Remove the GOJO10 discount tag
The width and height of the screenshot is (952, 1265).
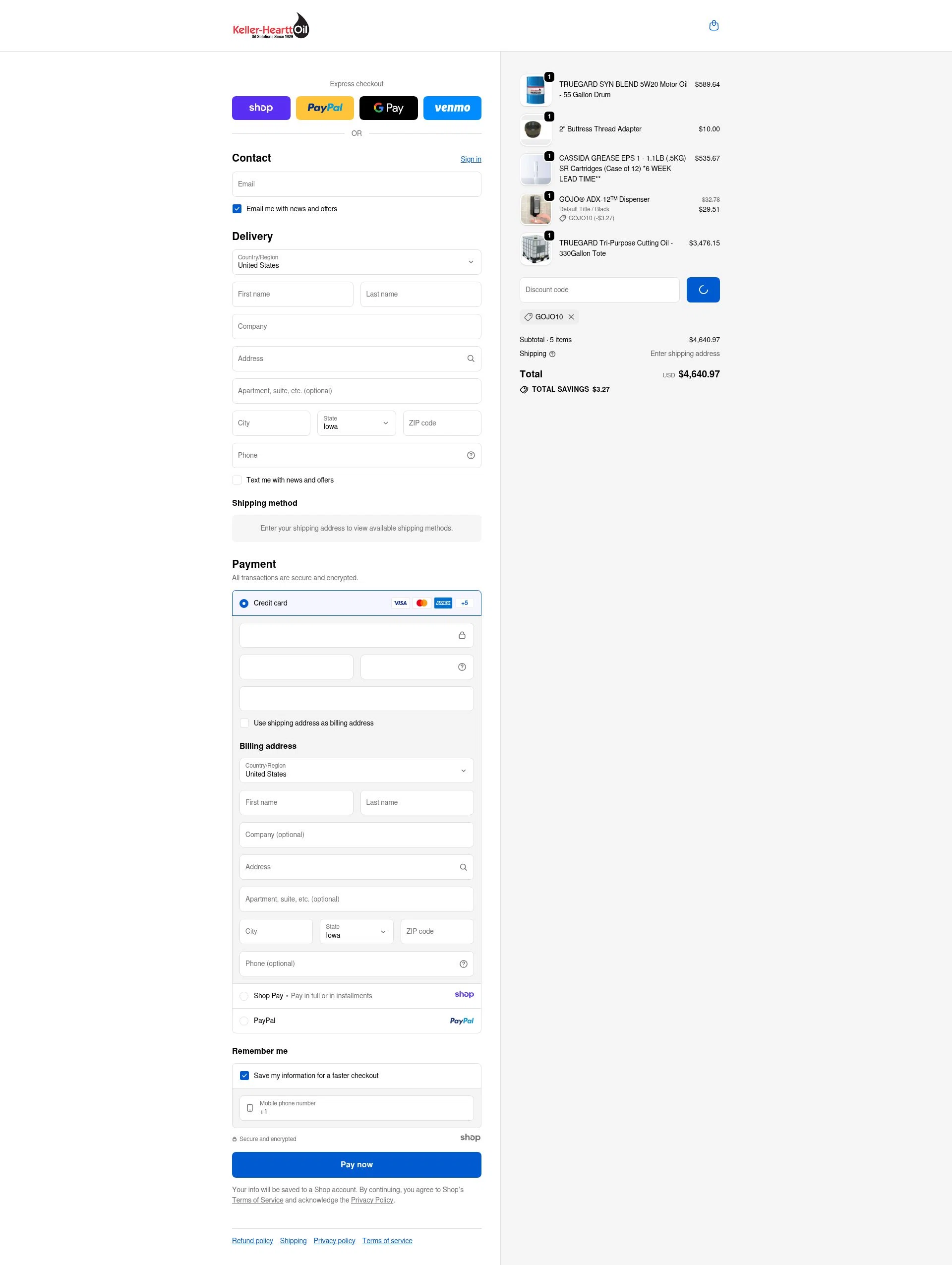click(x=571, y=317)
